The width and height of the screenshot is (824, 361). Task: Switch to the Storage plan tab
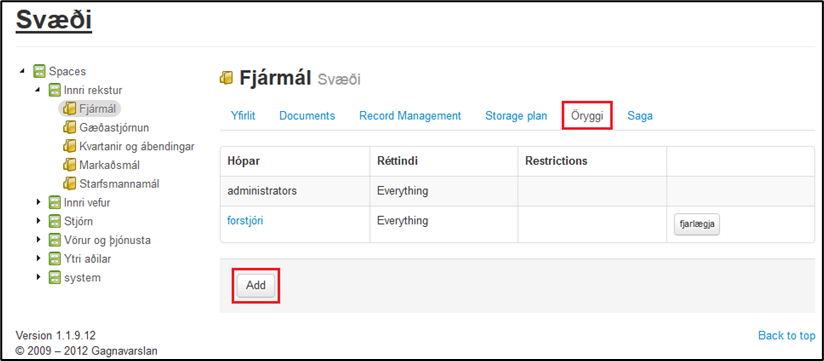pos(516,116)
